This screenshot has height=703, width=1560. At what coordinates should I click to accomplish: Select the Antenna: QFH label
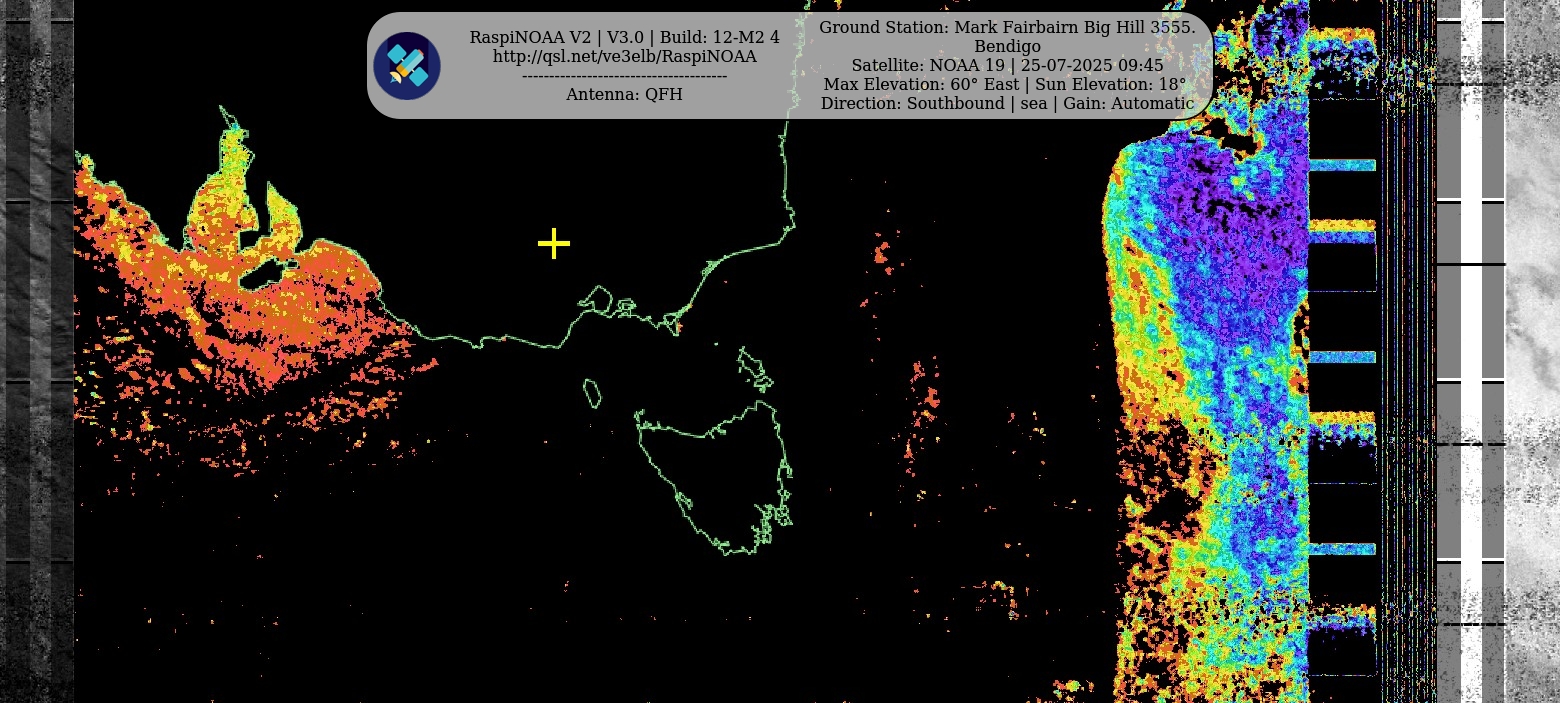pos(624,95)
